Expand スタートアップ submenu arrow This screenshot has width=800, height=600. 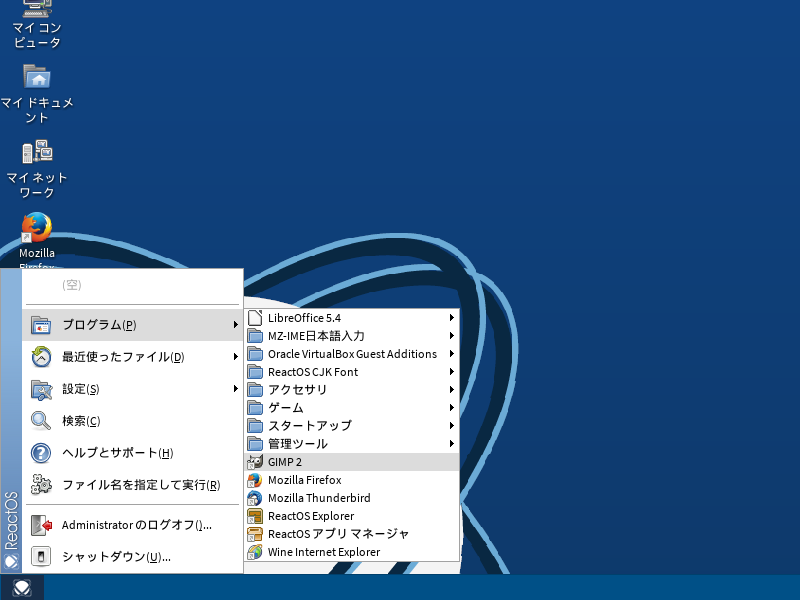(x=452, y=426)
